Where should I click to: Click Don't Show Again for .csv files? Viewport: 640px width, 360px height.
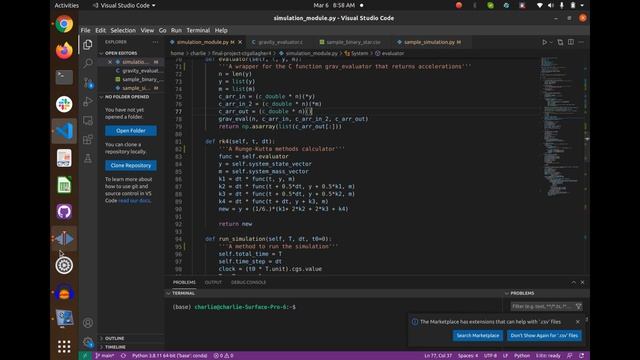click(544, 336)
